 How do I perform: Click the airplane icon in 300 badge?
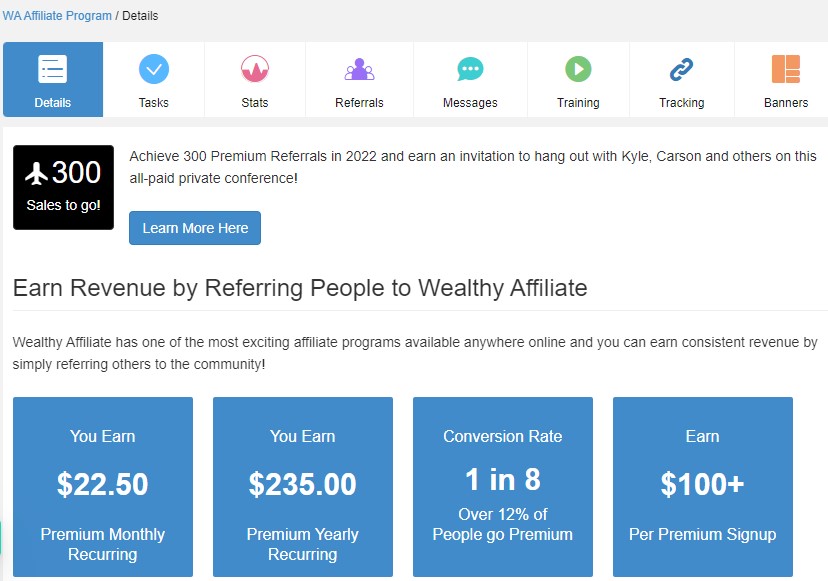pyautogui.click(x=36, y=173)
